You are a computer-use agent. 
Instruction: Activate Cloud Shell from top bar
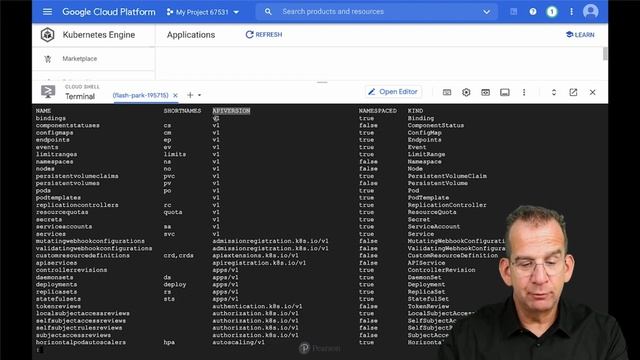[513, 12]
